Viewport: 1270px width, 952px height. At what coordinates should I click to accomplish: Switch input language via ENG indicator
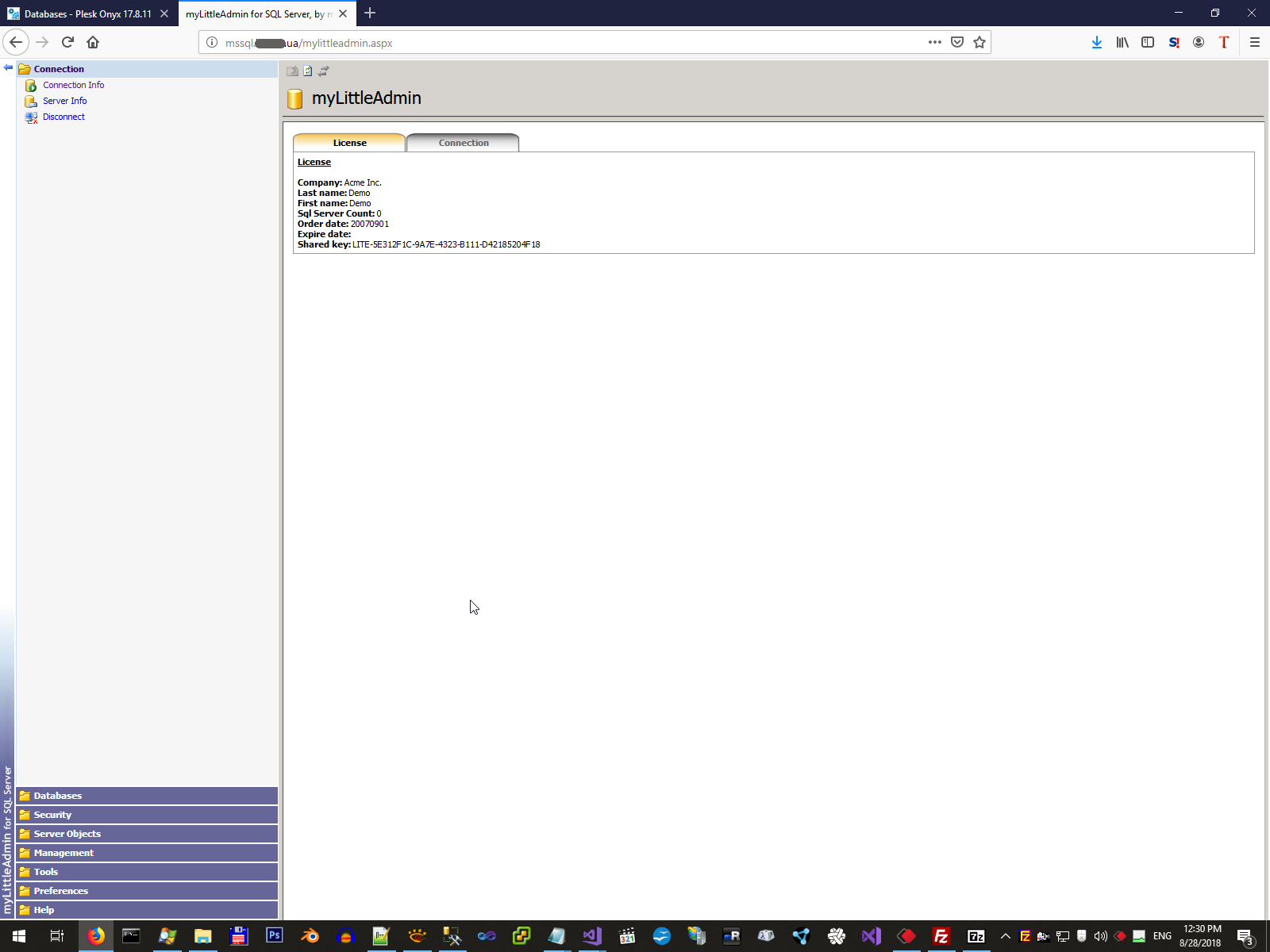coord(1162,936)
